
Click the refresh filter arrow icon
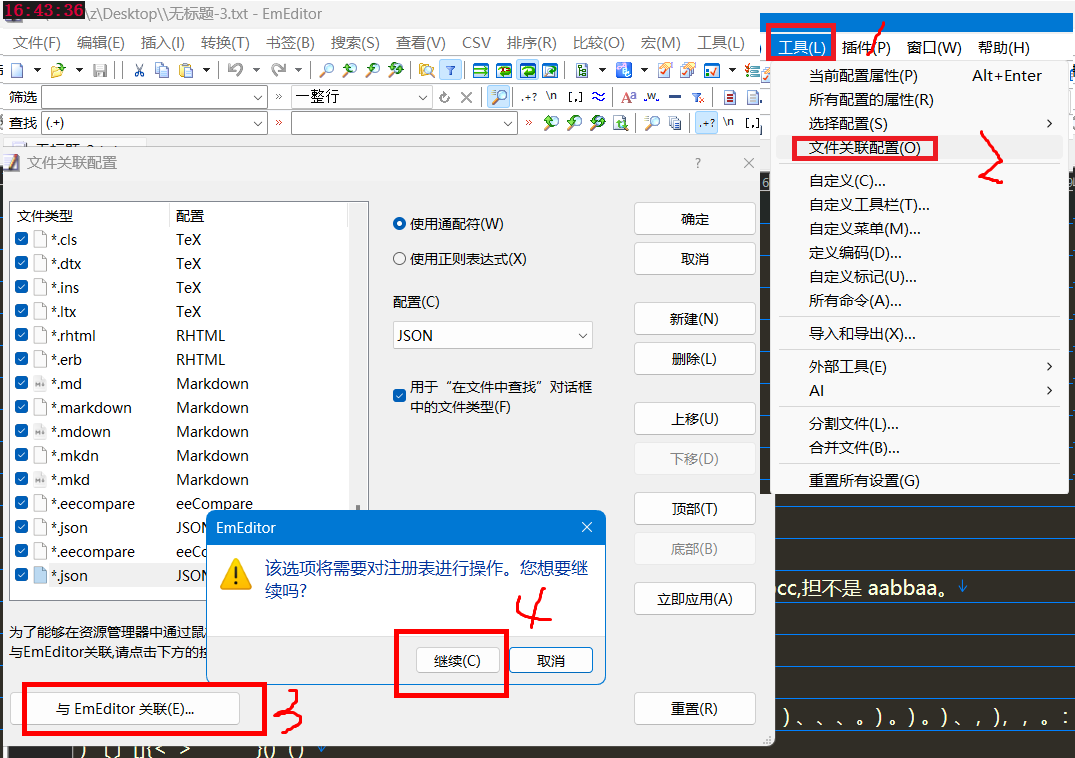point(444,97)
